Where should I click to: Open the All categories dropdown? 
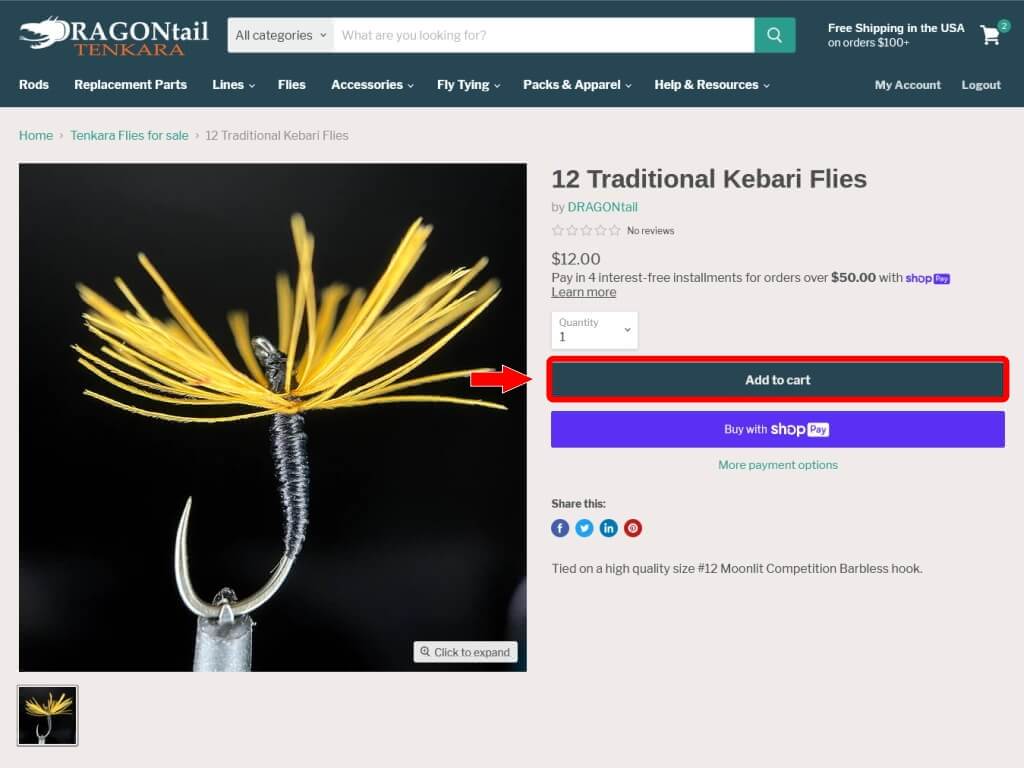tap(280, 35)
